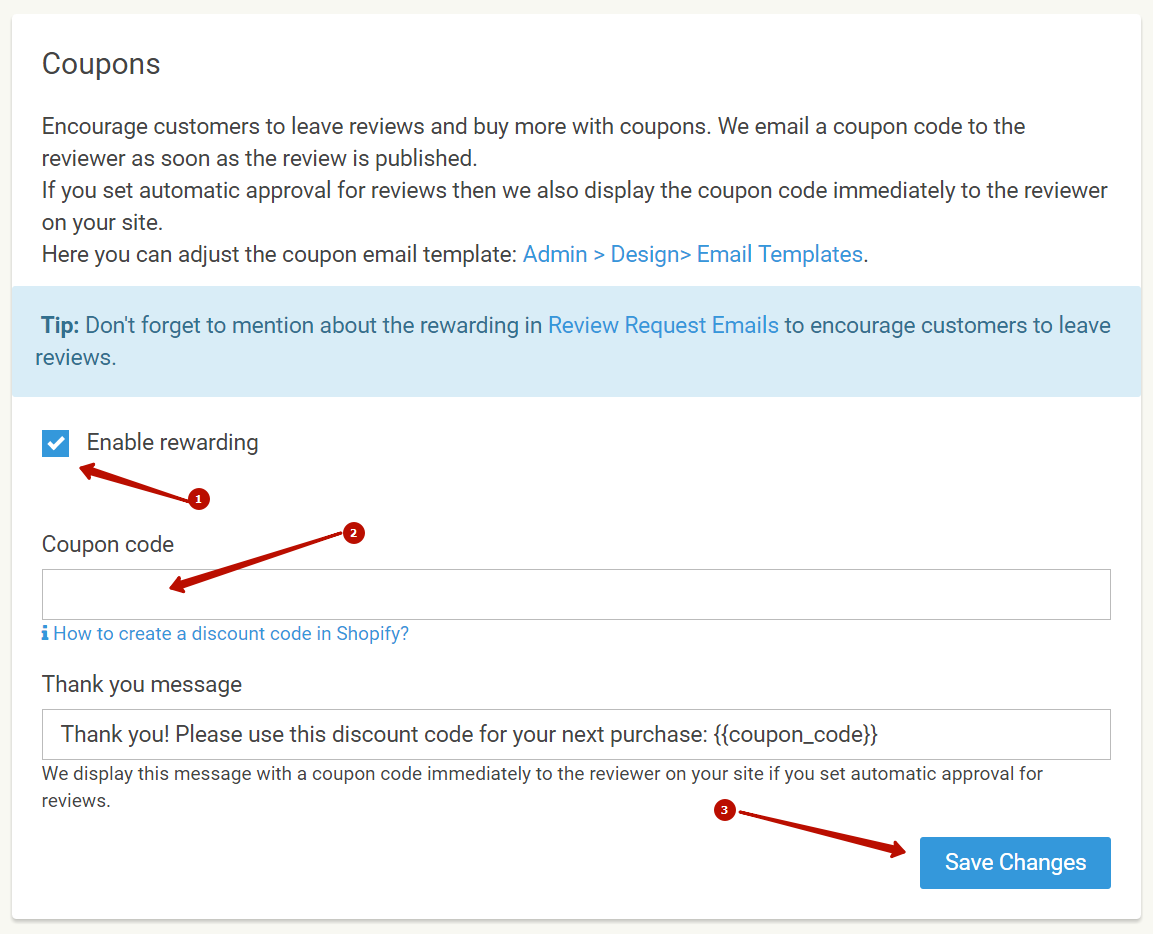Open Admin > Design > Email Templates link
The height and width of the screenshot is (934, 1153).
coord(692,254)
